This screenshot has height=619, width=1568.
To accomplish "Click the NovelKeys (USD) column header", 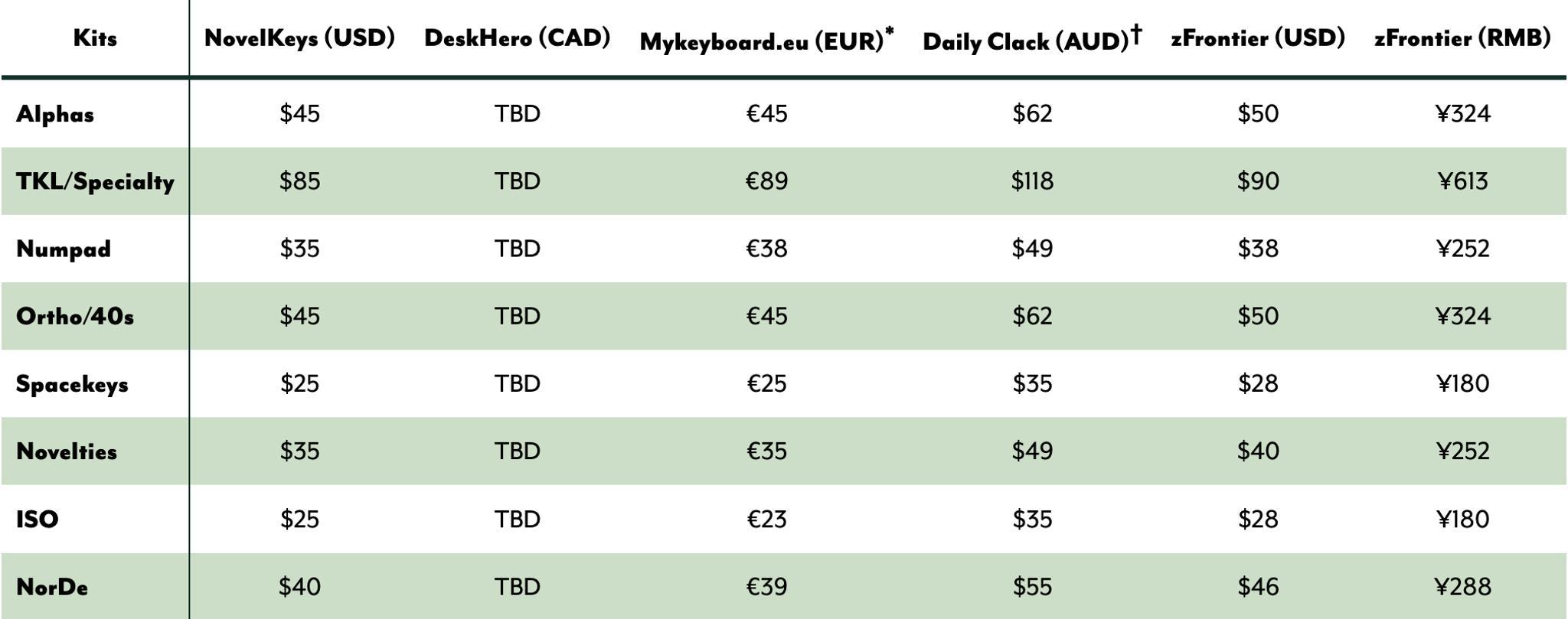I will click(299, 38).
